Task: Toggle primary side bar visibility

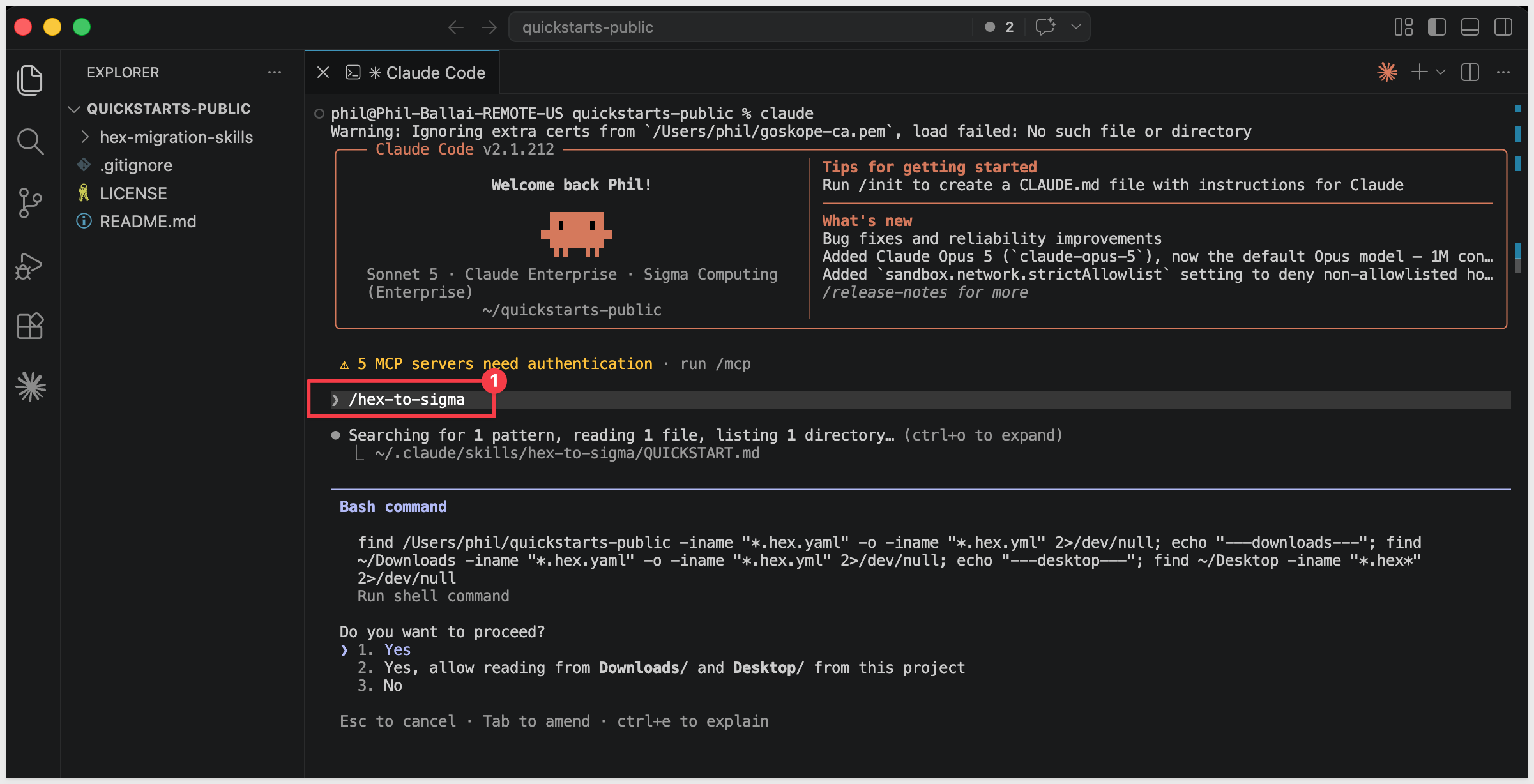Action: 1437,27
